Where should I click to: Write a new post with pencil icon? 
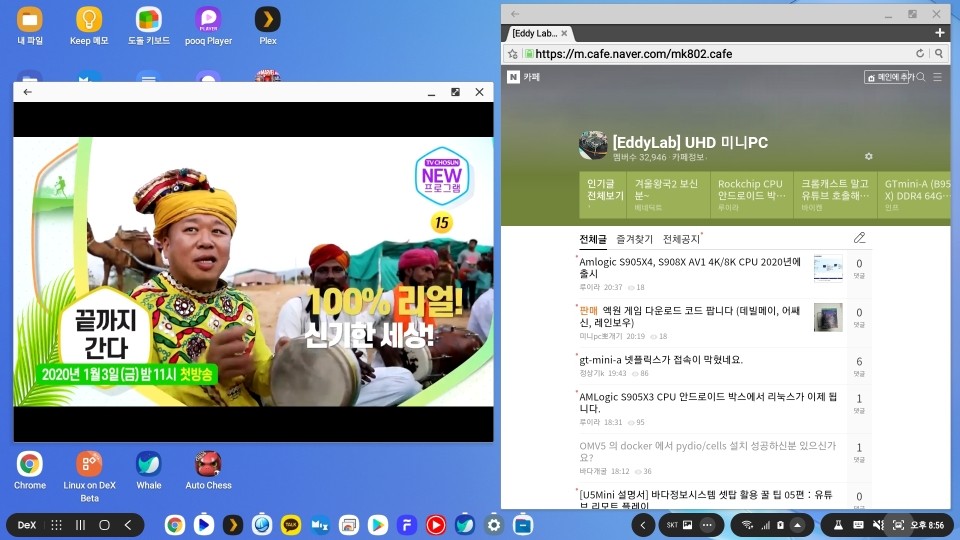click(860, 238)
